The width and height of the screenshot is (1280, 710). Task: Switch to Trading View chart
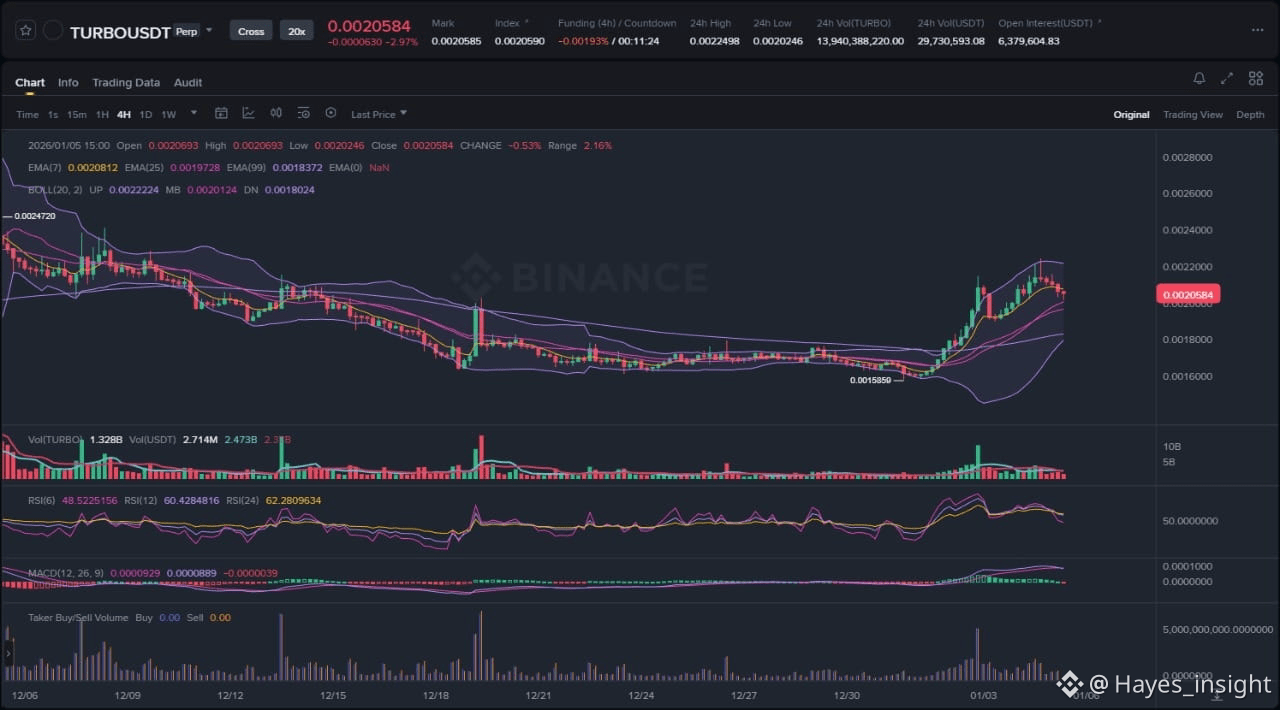[x=1192, y=115]
